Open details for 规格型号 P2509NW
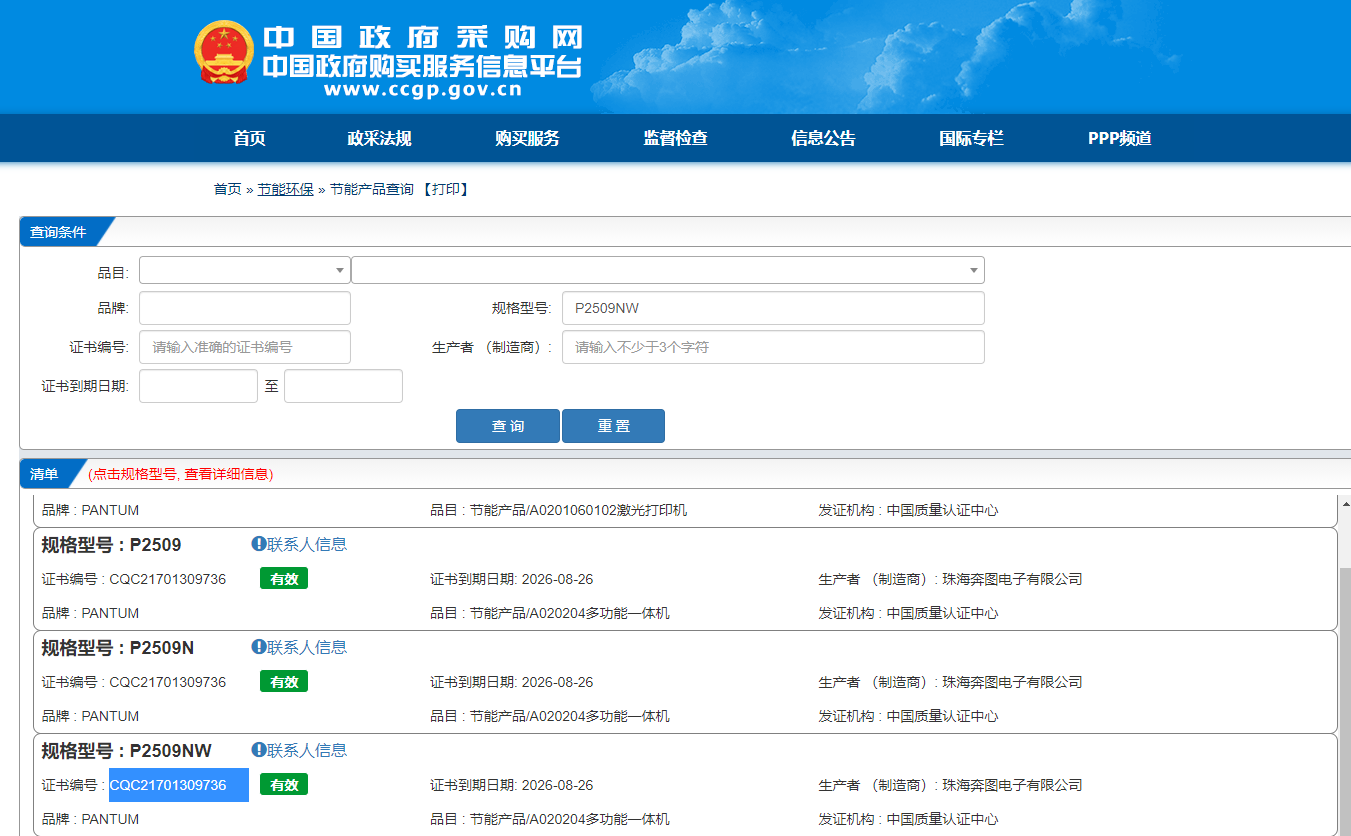 tap(127, 751)
